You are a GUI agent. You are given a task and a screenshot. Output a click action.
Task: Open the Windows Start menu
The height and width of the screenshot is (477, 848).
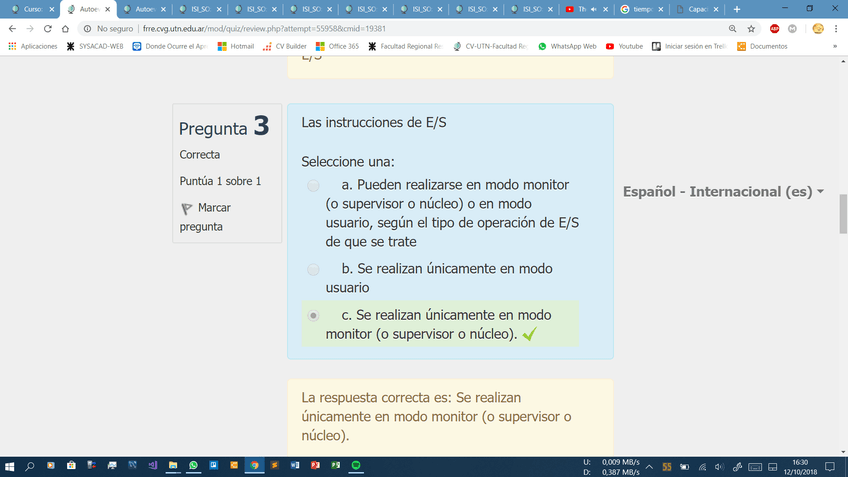9,465
